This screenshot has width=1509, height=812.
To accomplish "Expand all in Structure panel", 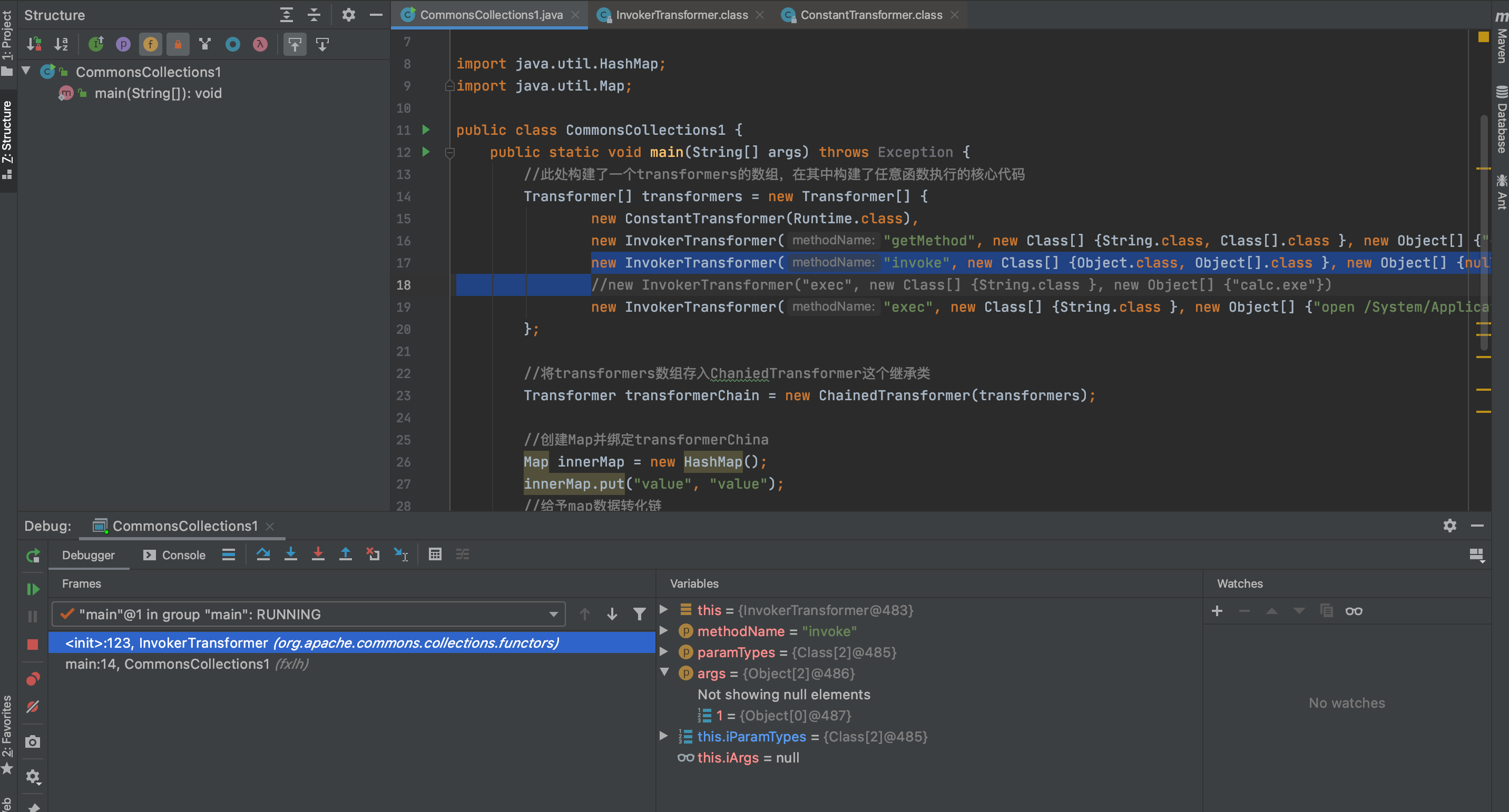I will click(287, 15).
